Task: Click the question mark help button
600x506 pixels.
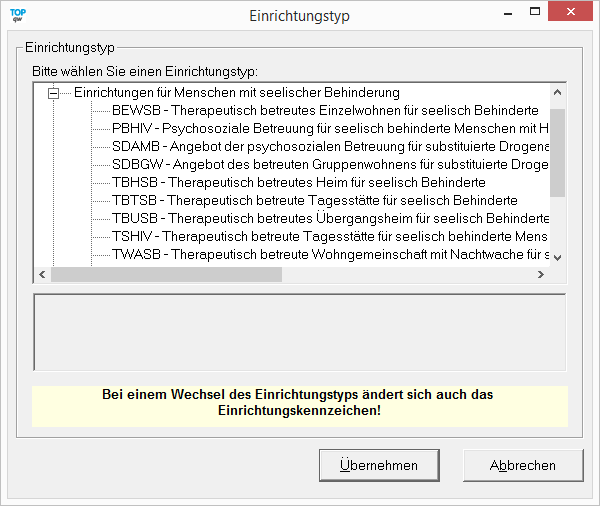Action: 533,12
